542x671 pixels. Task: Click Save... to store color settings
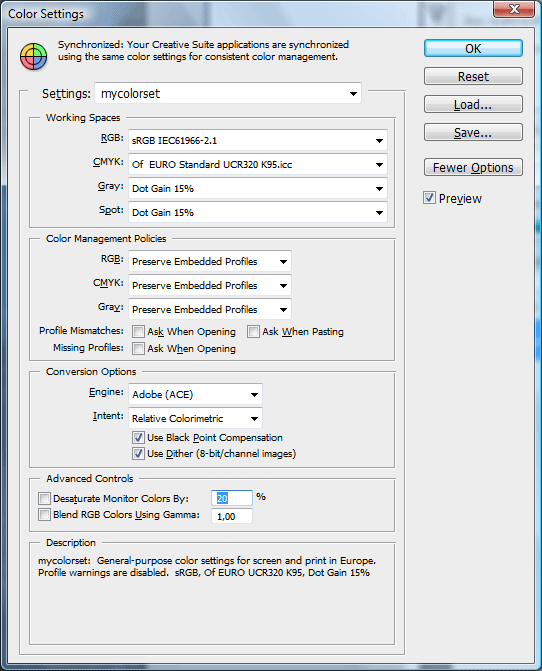(x=473, y=133)
